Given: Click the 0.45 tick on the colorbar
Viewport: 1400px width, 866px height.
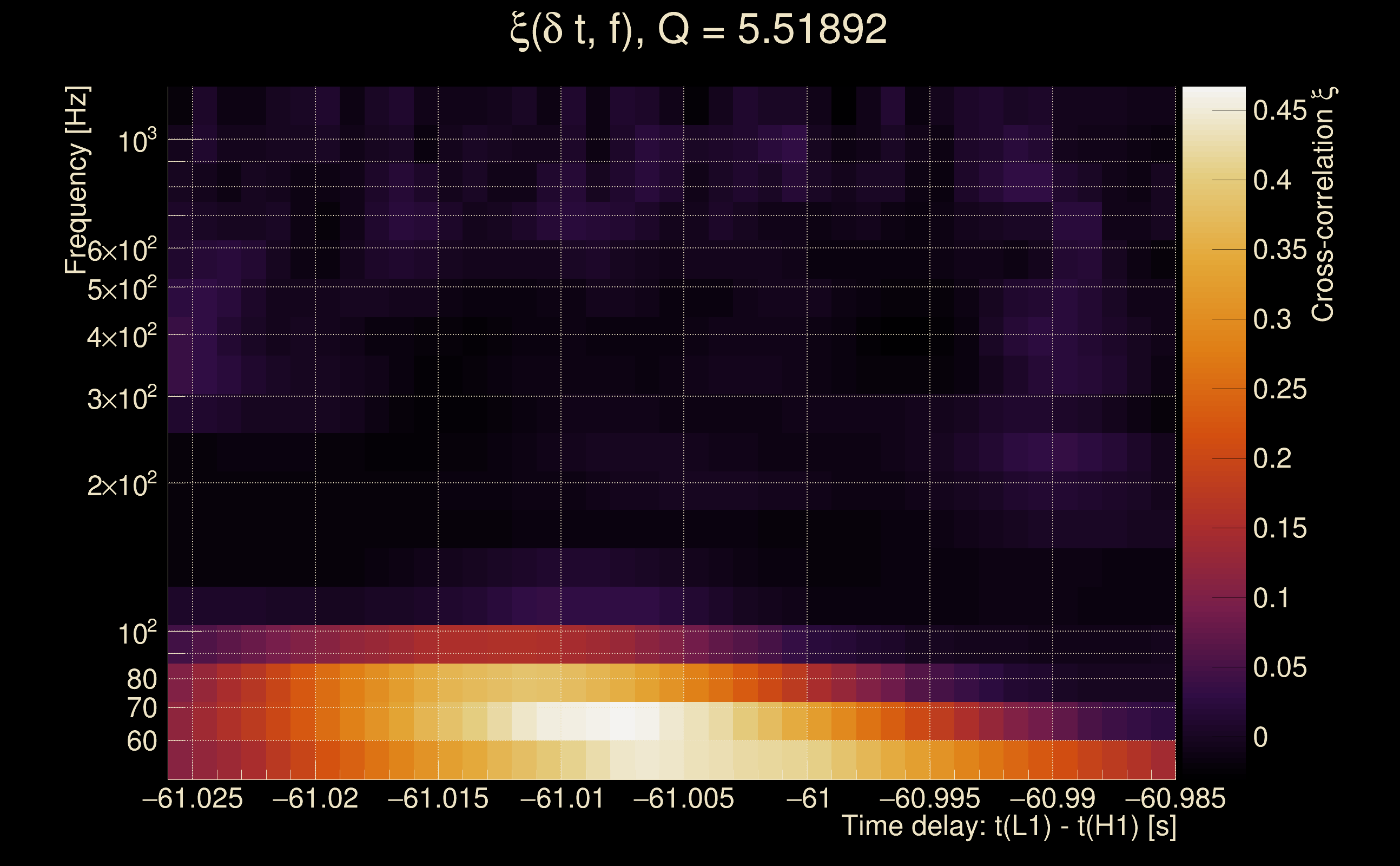Looking at the screenshot, I should pyautogui.click(x=1280, y=110).
